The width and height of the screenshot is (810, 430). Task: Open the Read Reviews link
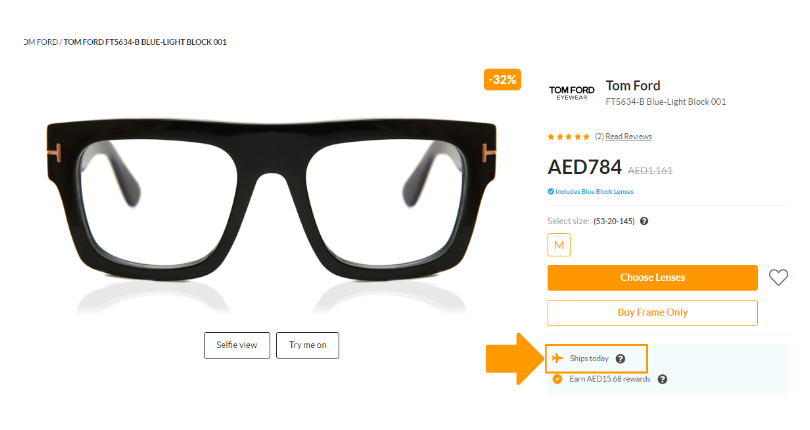629,136
